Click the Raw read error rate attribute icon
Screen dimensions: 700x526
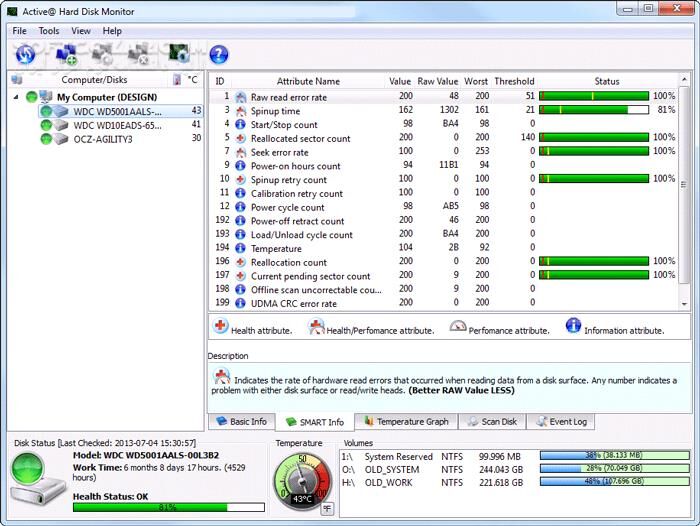pos(240,97)
